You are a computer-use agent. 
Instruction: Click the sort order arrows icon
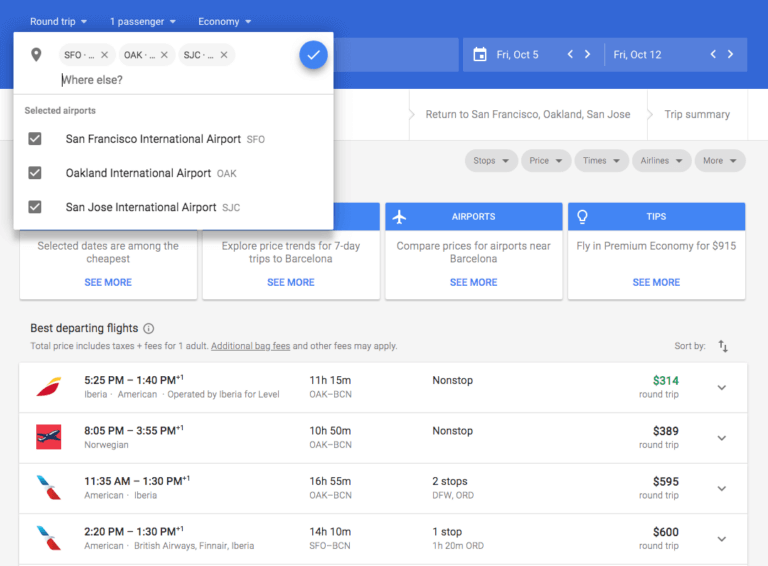pos(723,346)
